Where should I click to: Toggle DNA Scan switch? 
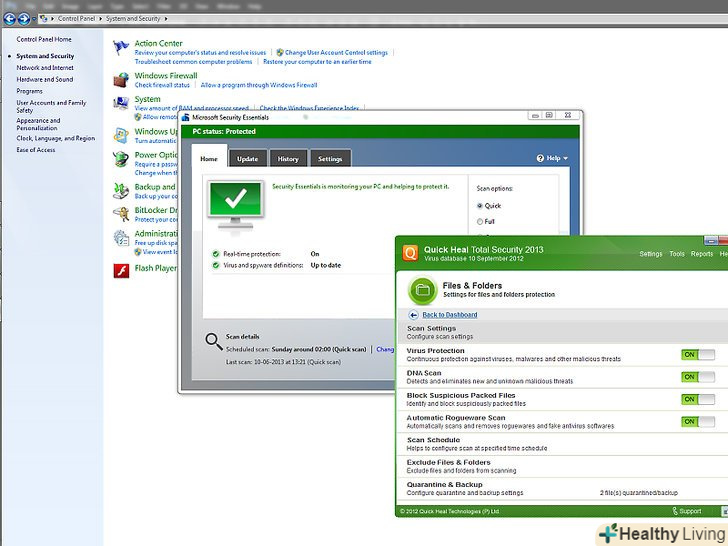tap(698, 377)
